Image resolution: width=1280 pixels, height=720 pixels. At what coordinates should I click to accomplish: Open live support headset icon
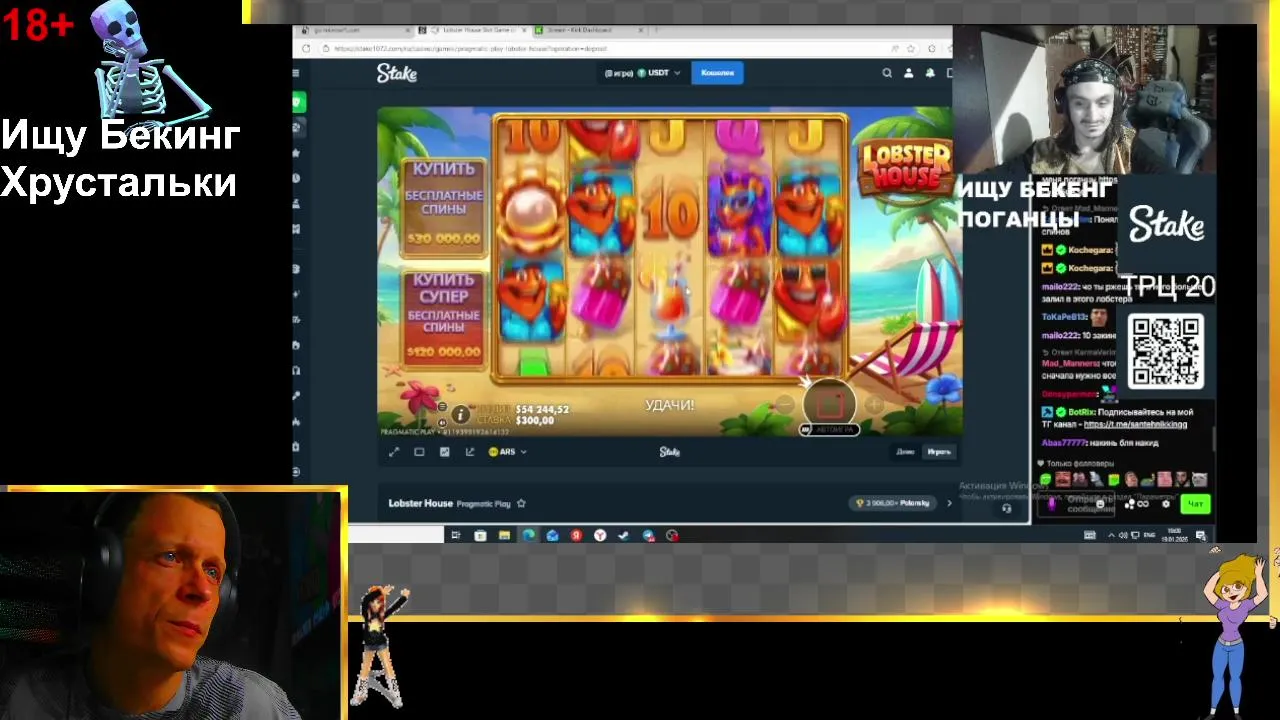(x=1007, y=508)
